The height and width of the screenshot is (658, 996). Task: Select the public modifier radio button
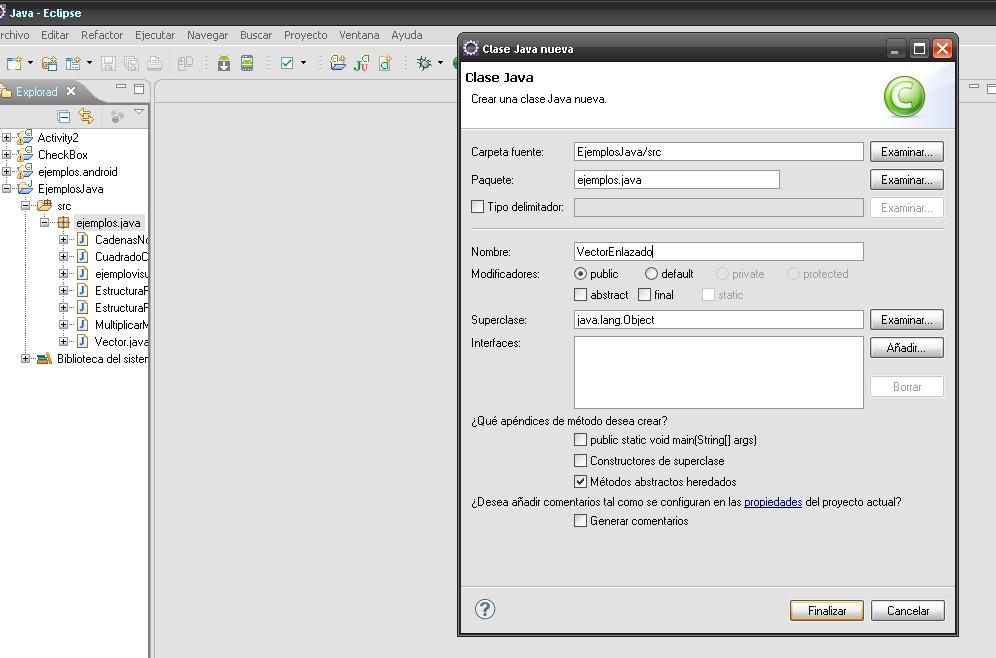(x=580, y=274)
